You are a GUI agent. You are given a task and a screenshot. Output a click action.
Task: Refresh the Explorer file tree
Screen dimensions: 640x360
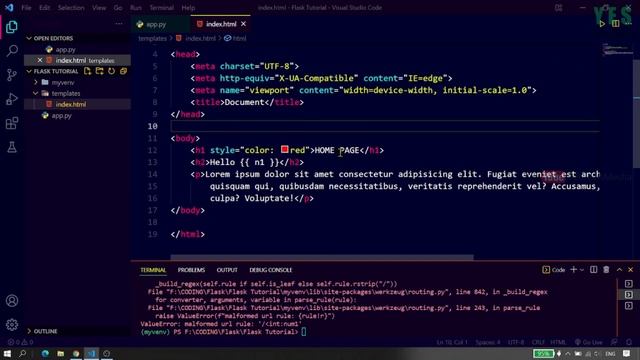[111, 71]
